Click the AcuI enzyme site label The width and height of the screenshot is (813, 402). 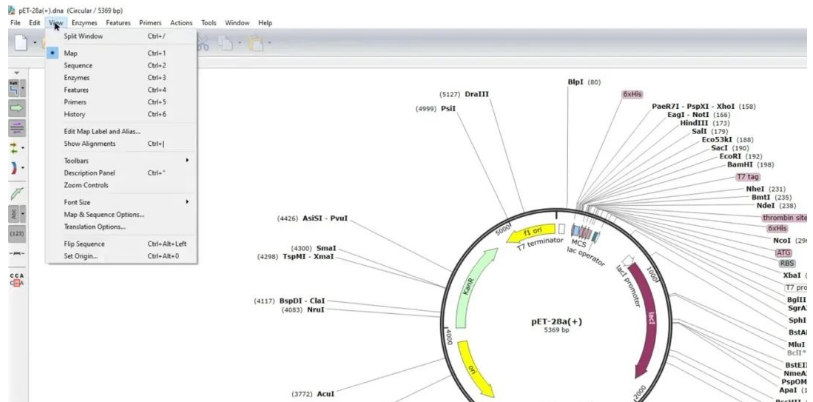[326, 394]
